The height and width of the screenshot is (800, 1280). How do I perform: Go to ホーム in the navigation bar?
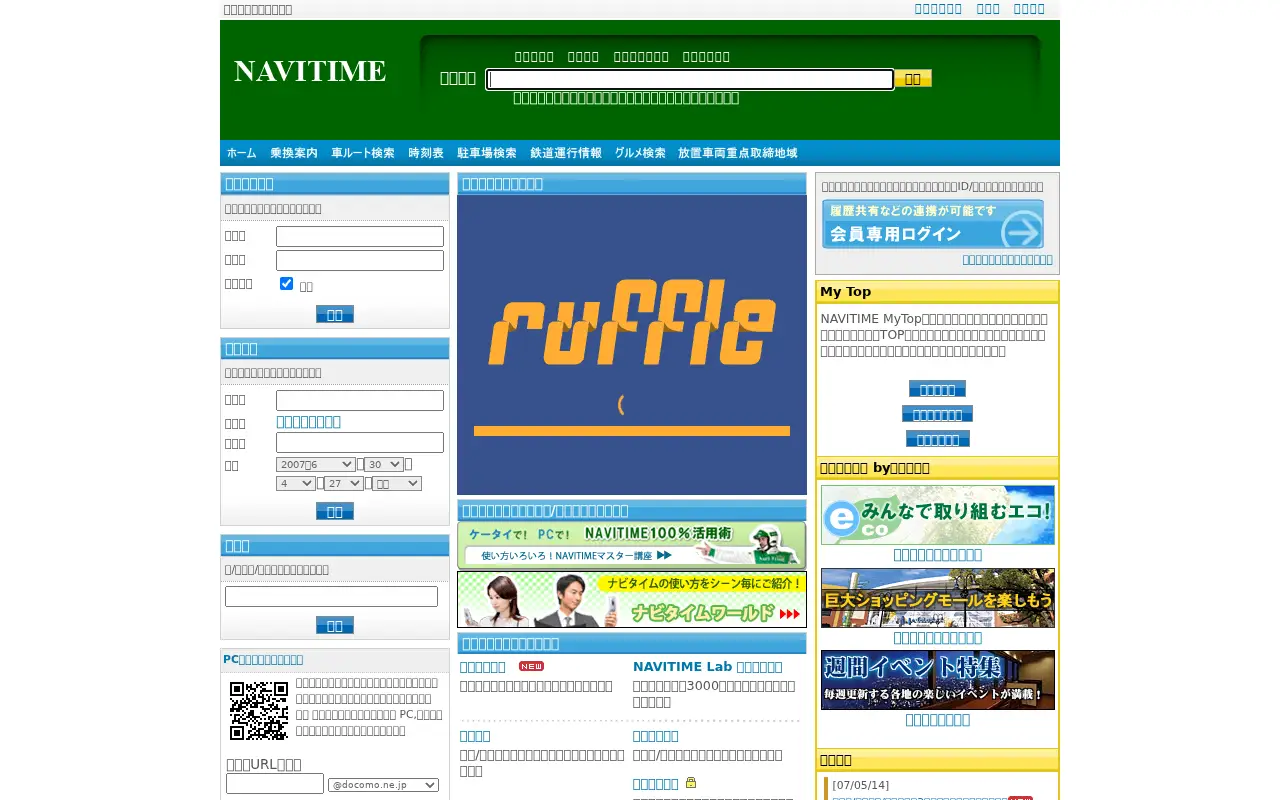pos(242,153)
